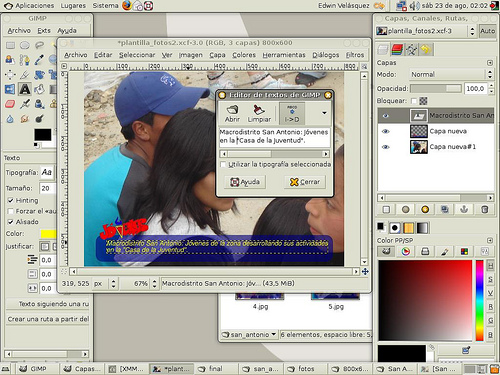Open san_antonio location dropdown in file manager

(249, 334)
